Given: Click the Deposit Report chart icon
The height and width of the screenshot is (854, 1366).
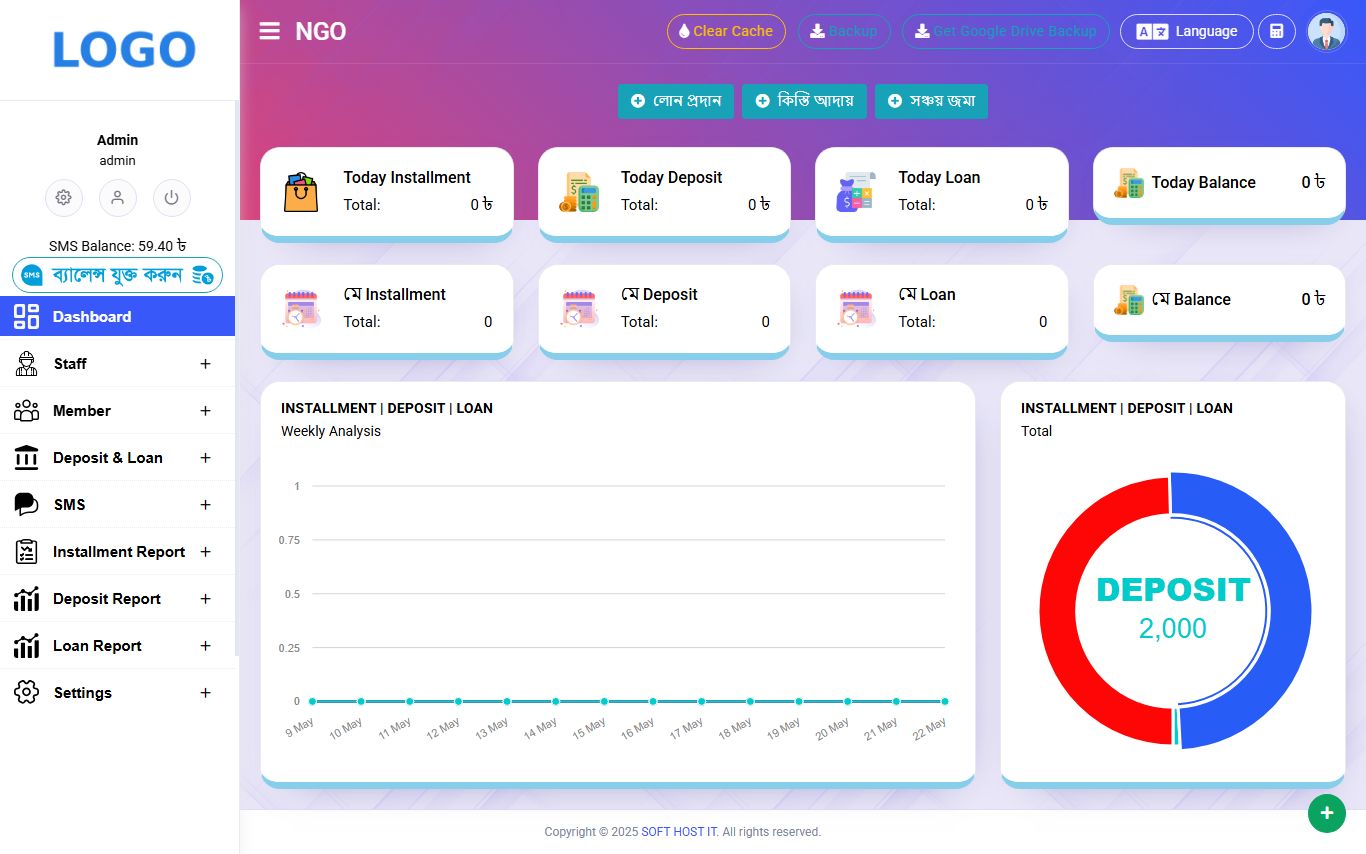Looking at the screenshot, I should (x=26, y=599).
